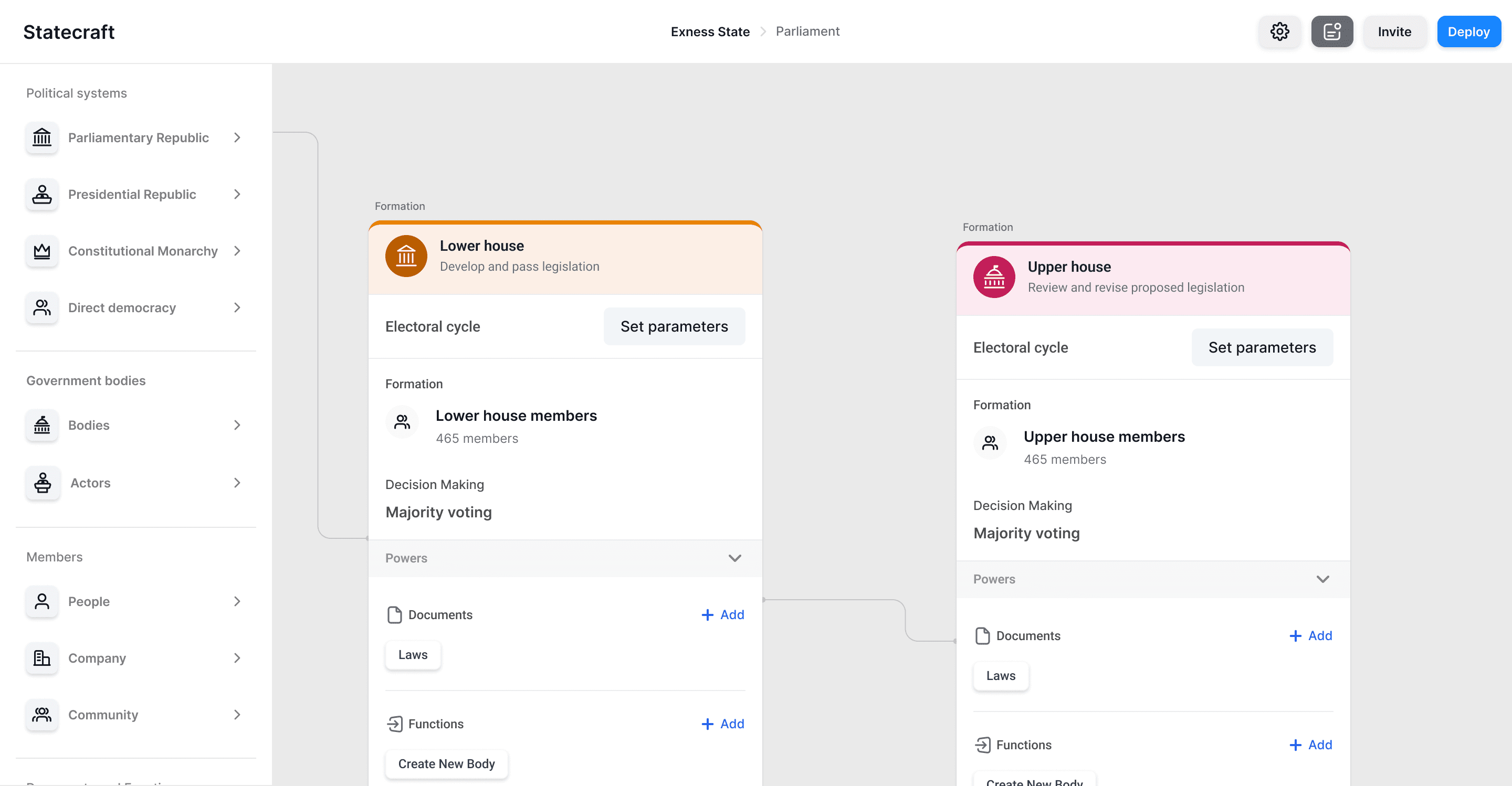Expand the Actors sidebar arrow

pyautogui.click(x=237, y=483)
